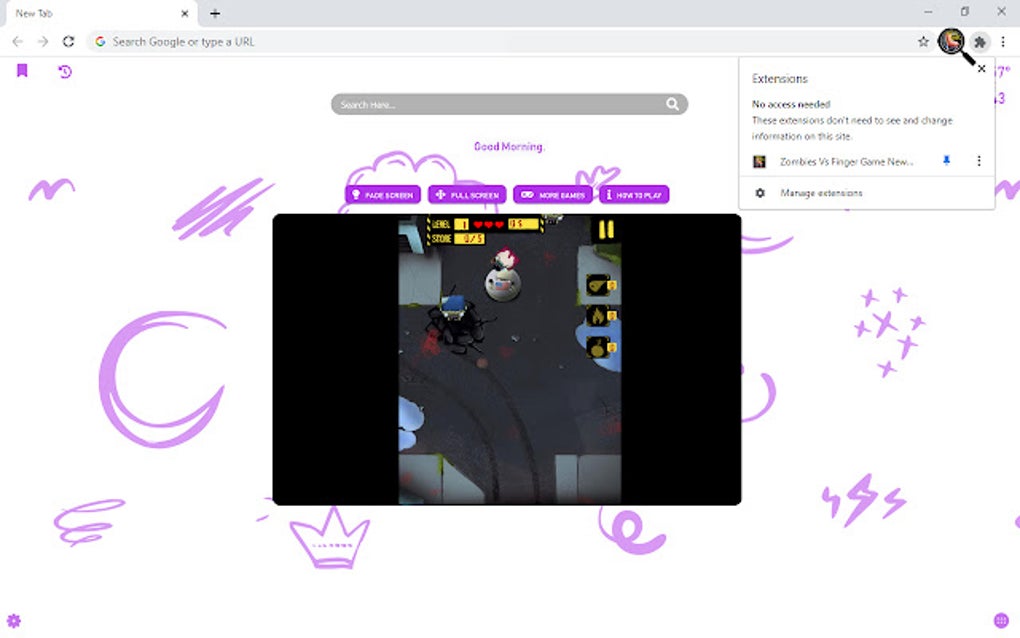
Task: Unpin the Zombies Vs Finger Game extension
Action: point(946,161)
